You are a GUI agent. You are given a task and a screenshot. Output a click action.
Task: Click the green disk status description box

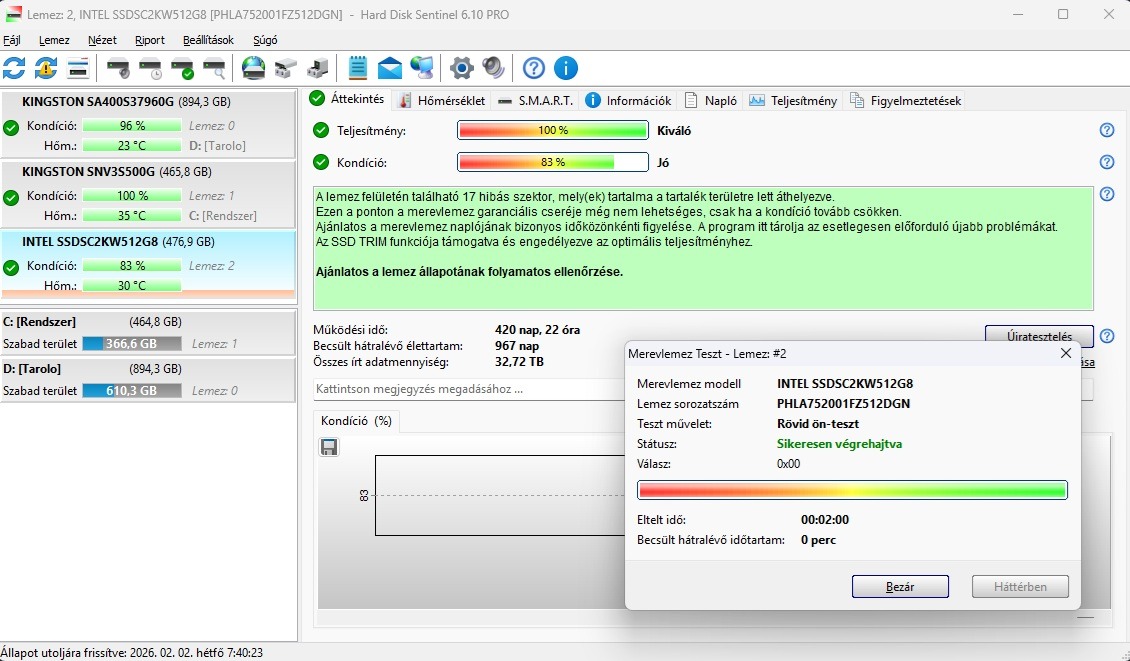click(x=703, y=249)
